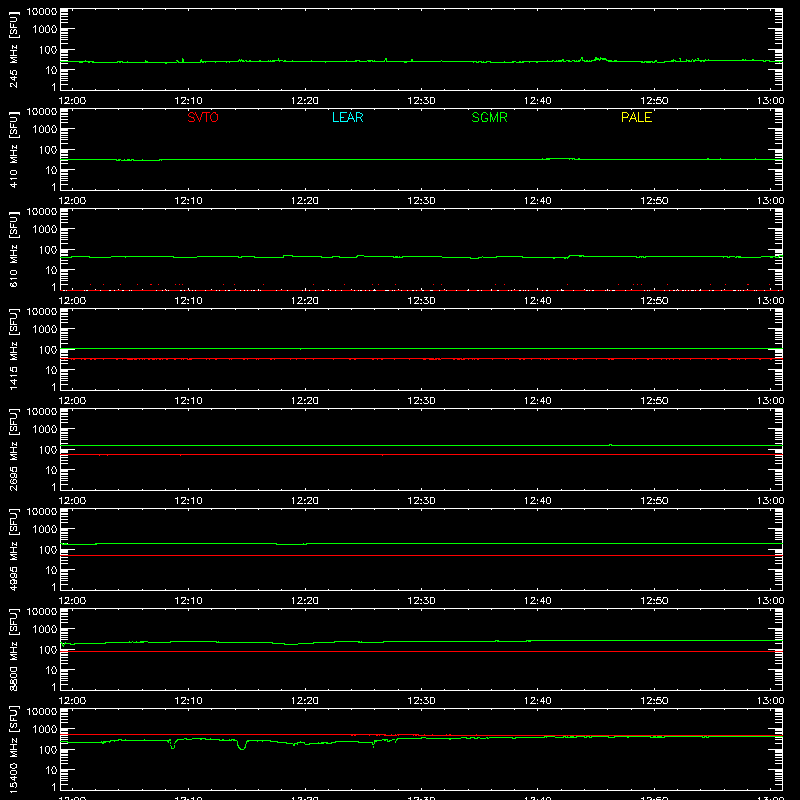Screen dimensions: 800x800
Task: Click 12:50 time label under 245 MHz plot
Action: click(x=654, y=101)
